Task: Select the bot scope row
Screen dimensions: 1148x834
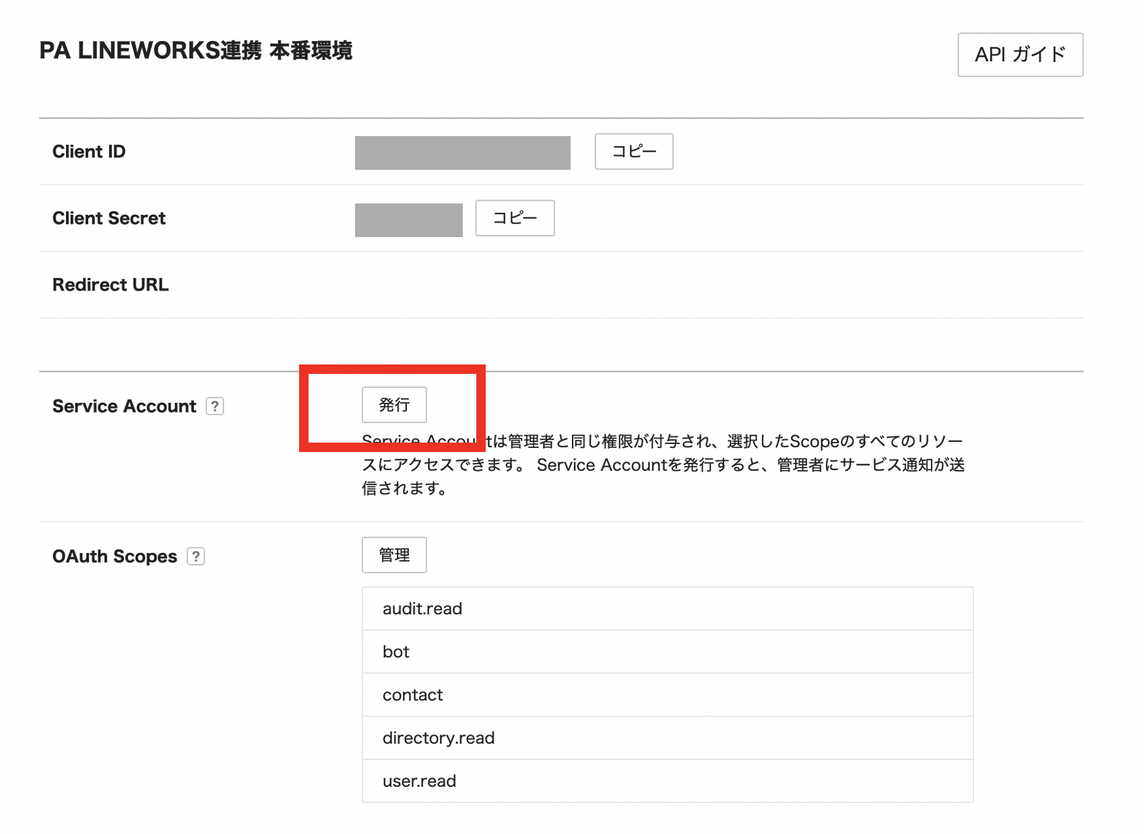Action: 667,652
